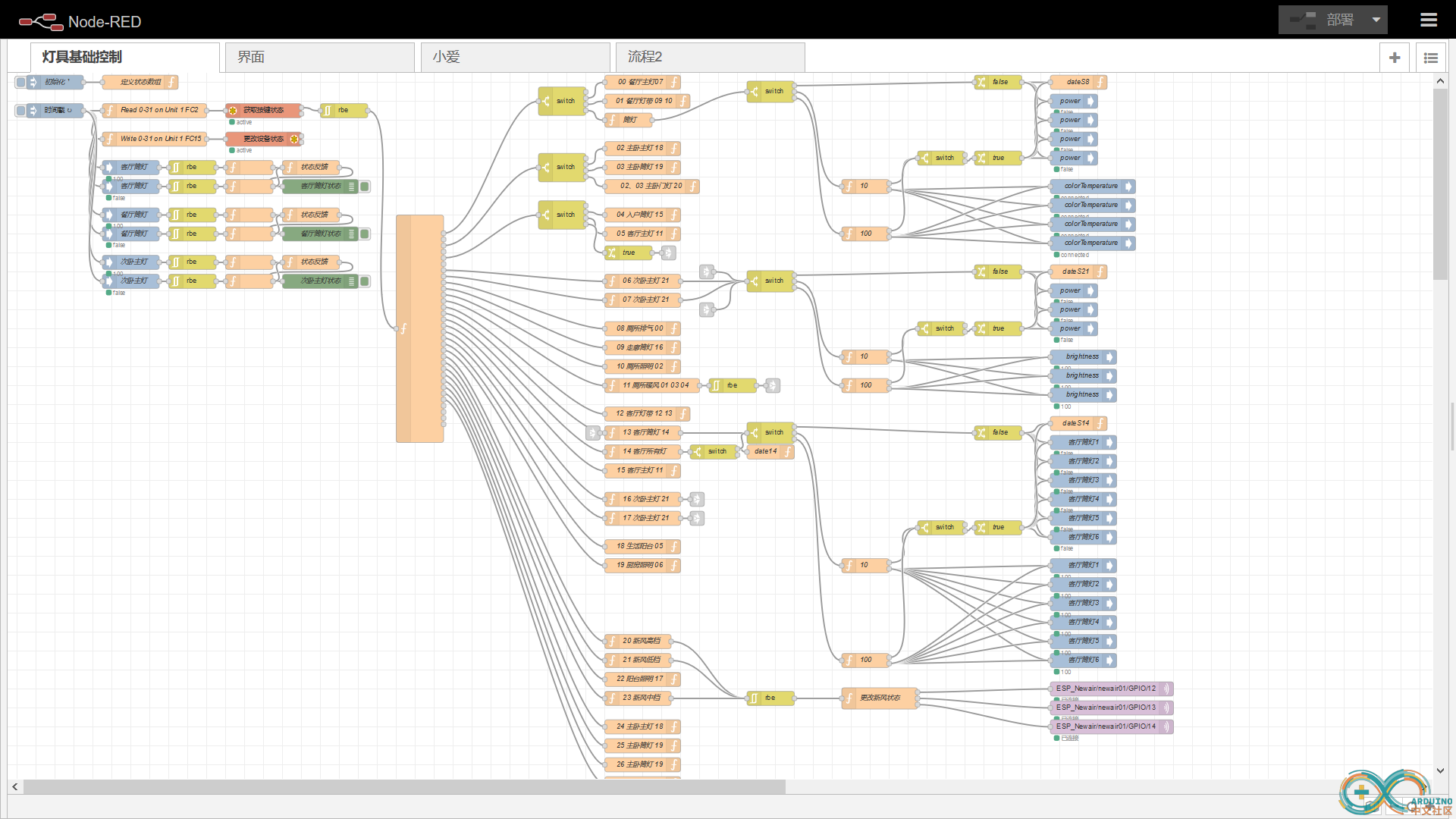Open the flow list icon
The image size is (1456, 819).
[x=1431, y=58]
